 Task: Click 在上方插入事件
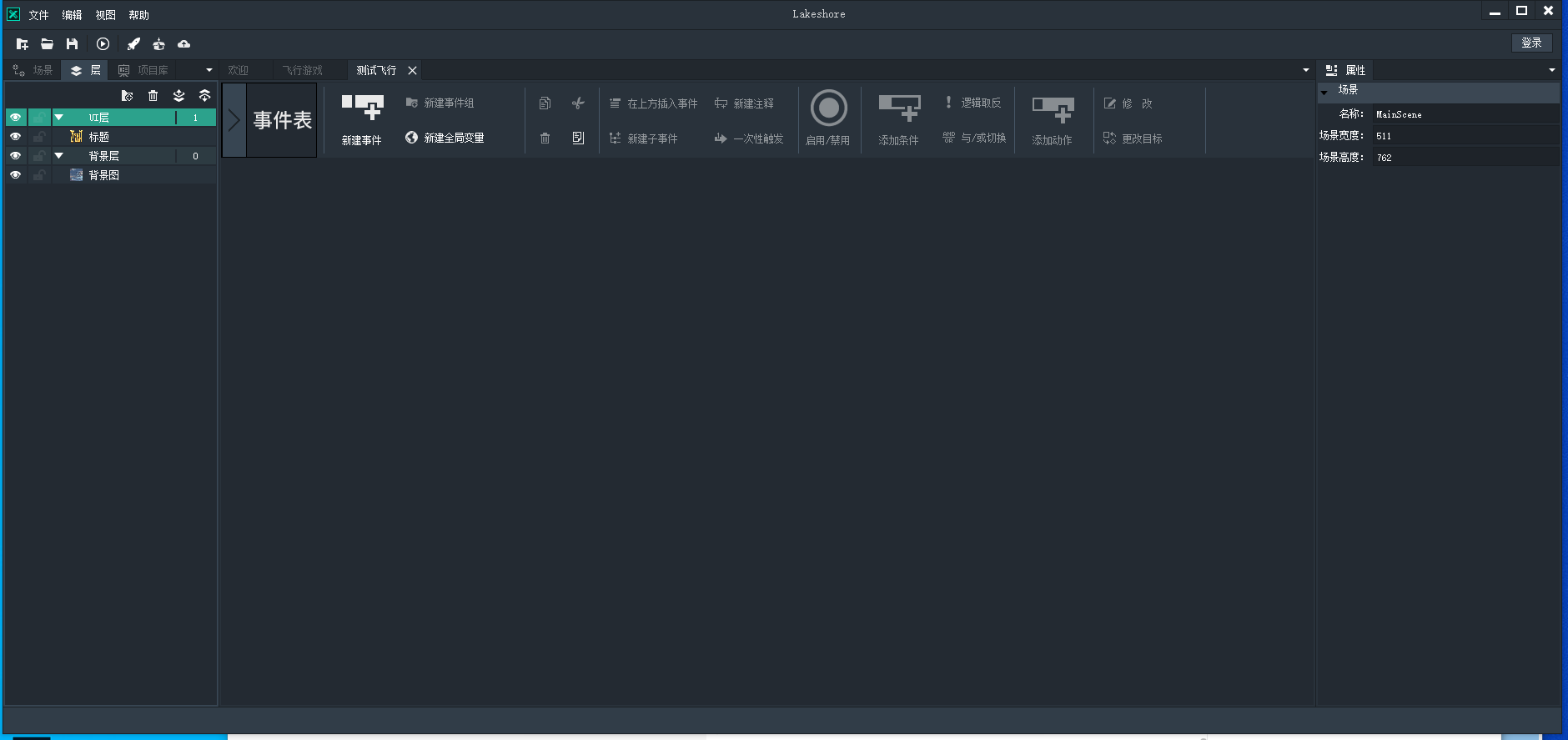point(653,103)
